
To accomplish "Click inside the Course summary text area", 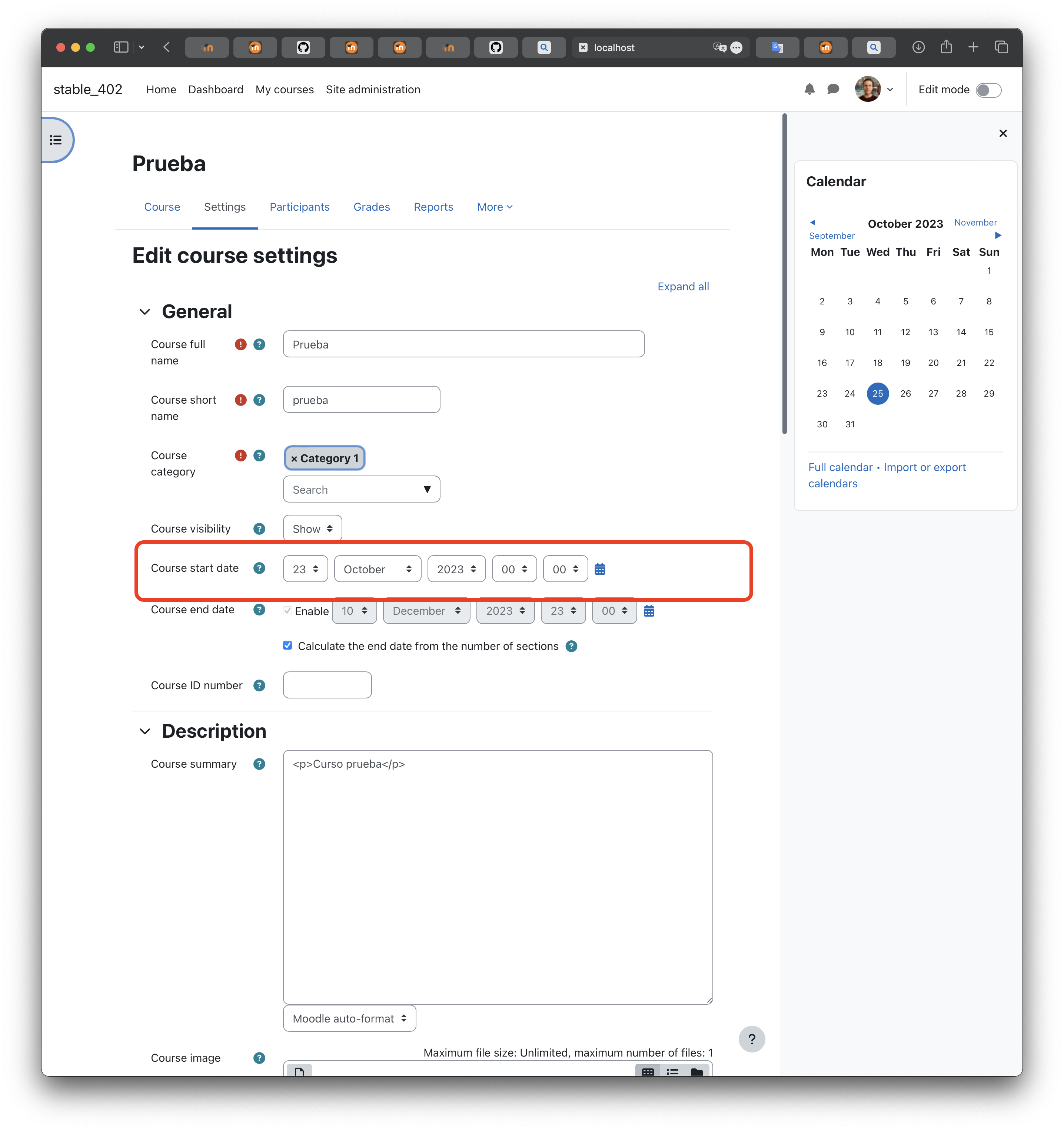I will tap(497, 877).
